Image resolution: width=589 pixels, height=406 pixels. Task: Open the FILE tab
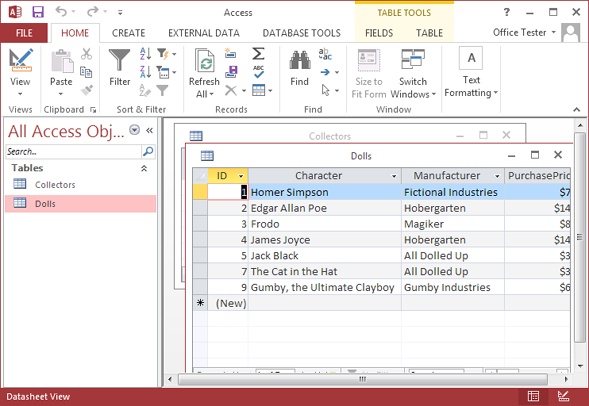click(x=24, y=33)
